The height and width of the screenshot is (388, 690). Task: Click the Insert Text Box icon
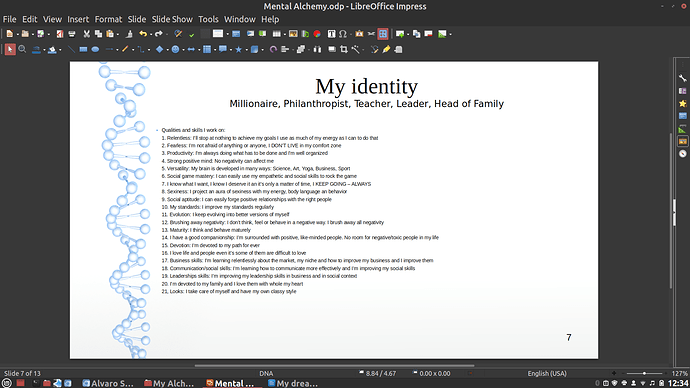(x=331, y=34)
